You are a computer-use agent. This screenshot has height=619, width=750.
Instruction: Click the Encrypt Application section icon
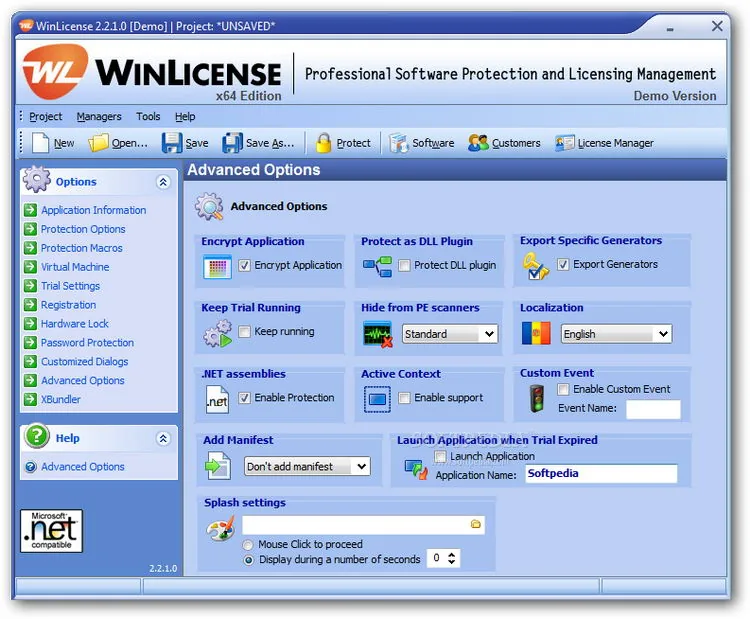pos(217,266)
